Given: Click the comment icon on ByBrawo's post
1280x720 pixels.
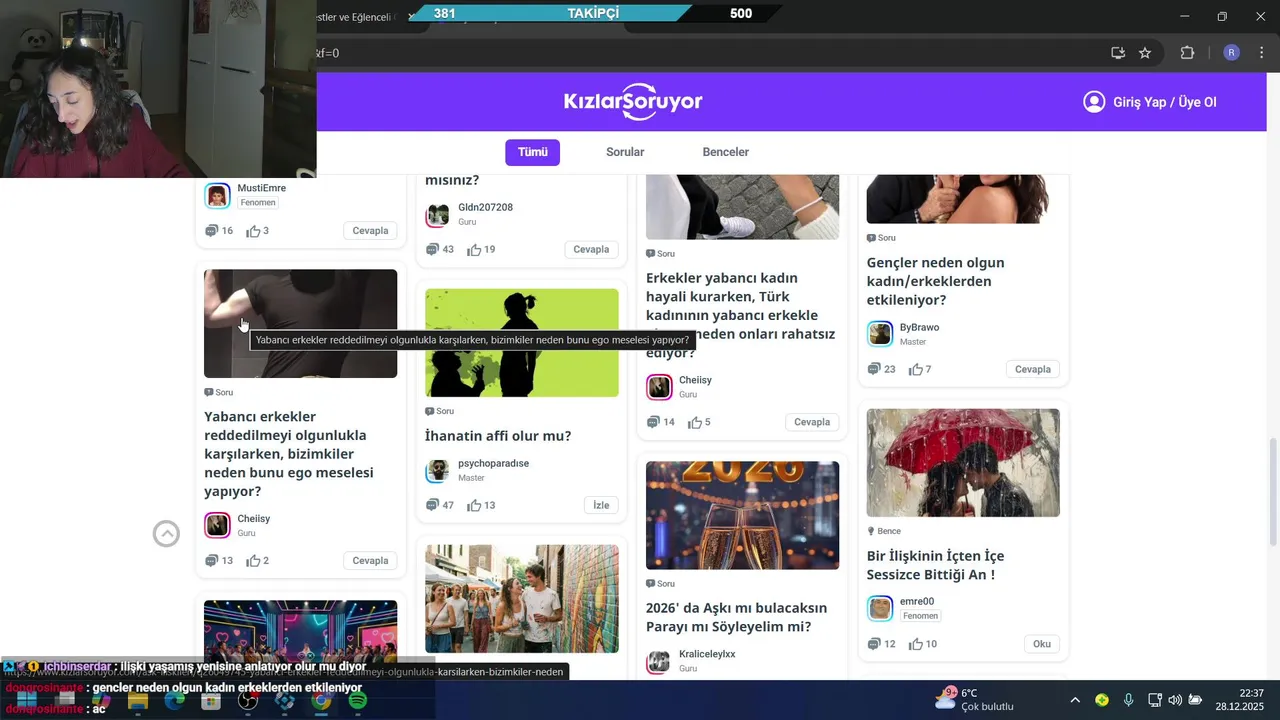Looking at the screenshot, I should tap(874, 369).
